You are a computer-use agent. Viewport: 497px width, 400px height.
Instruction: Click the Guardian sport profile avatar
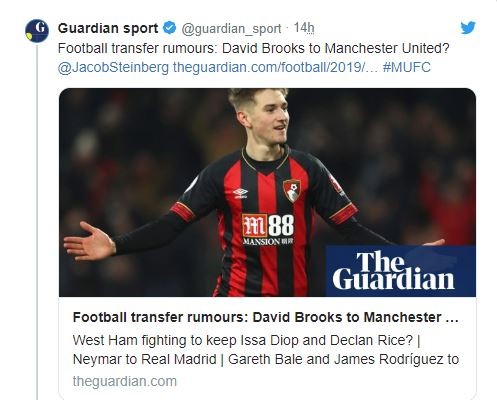[37, 31]
